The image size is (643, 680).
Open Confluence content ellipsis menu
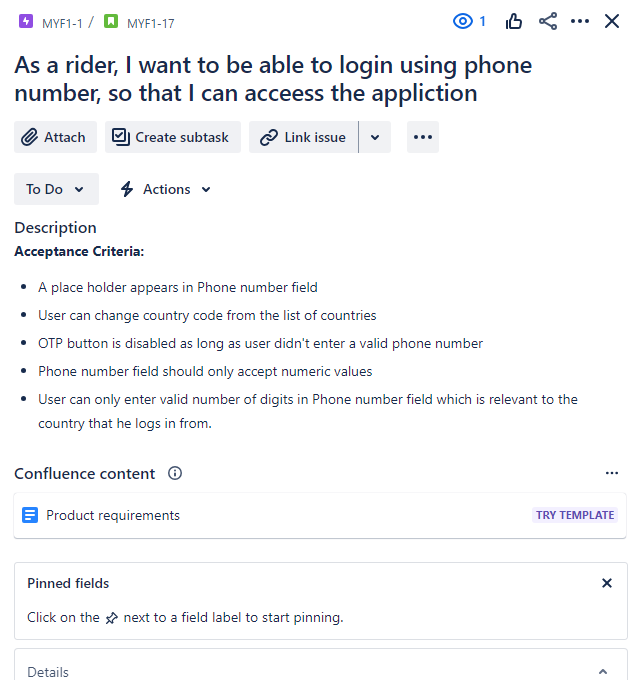tap(612, 473)
